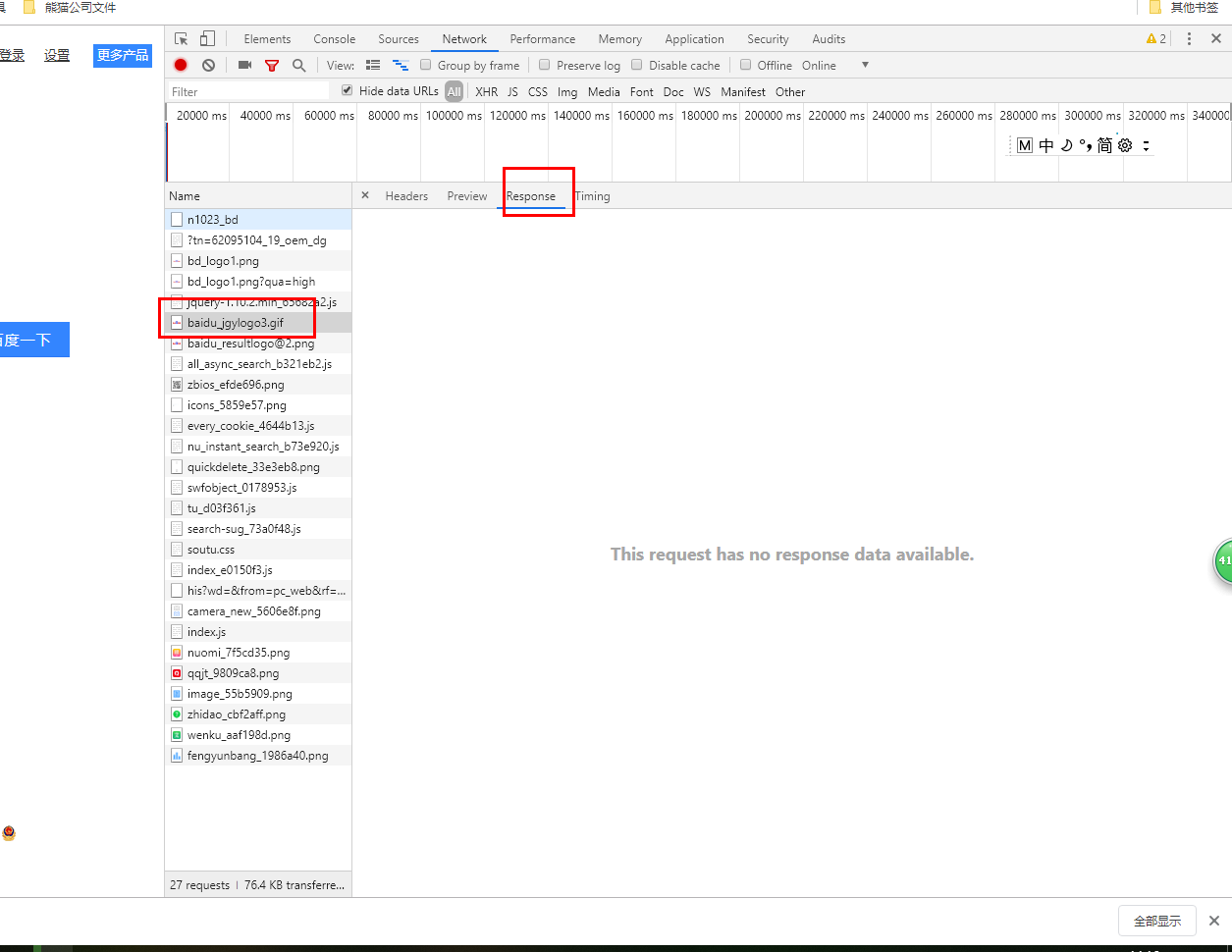Check the Disable cache option

(x=636, y=65)
